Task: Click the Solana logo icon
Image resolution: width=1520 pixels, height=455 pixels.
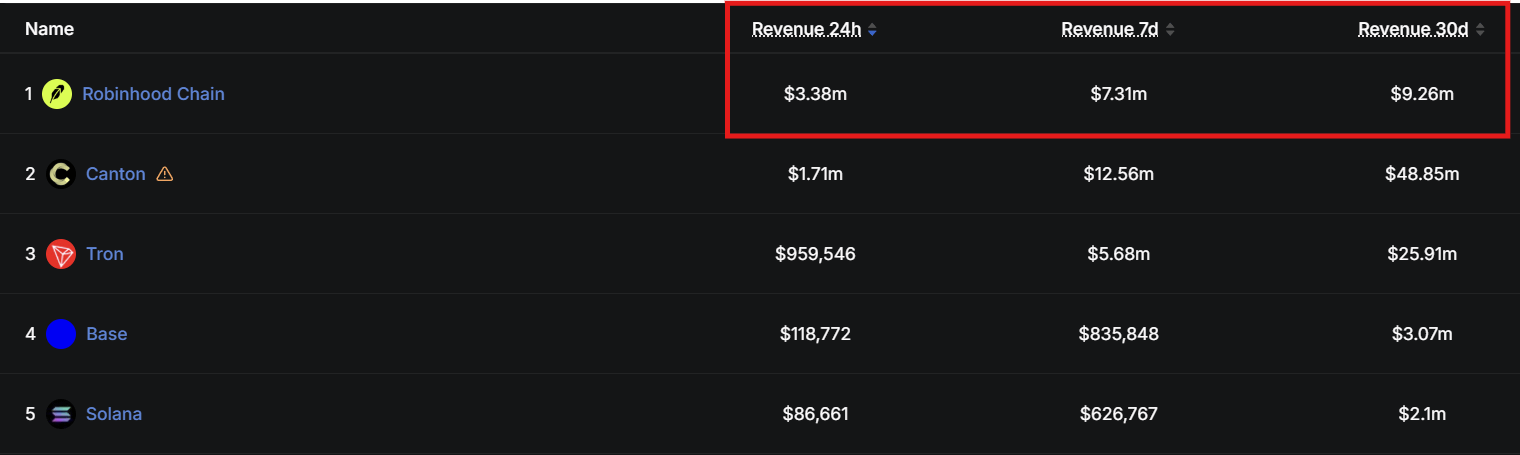Action: (x=61, y=414)
